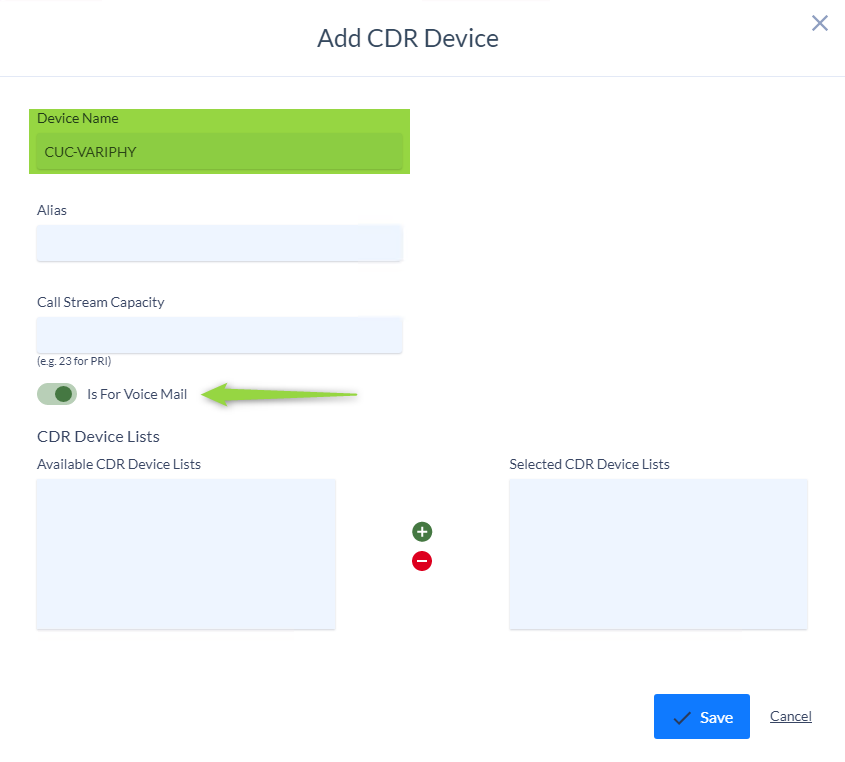Click the checkmark icon on Save
This screenshot has width=845, height=762.
[x=682, y=718]
